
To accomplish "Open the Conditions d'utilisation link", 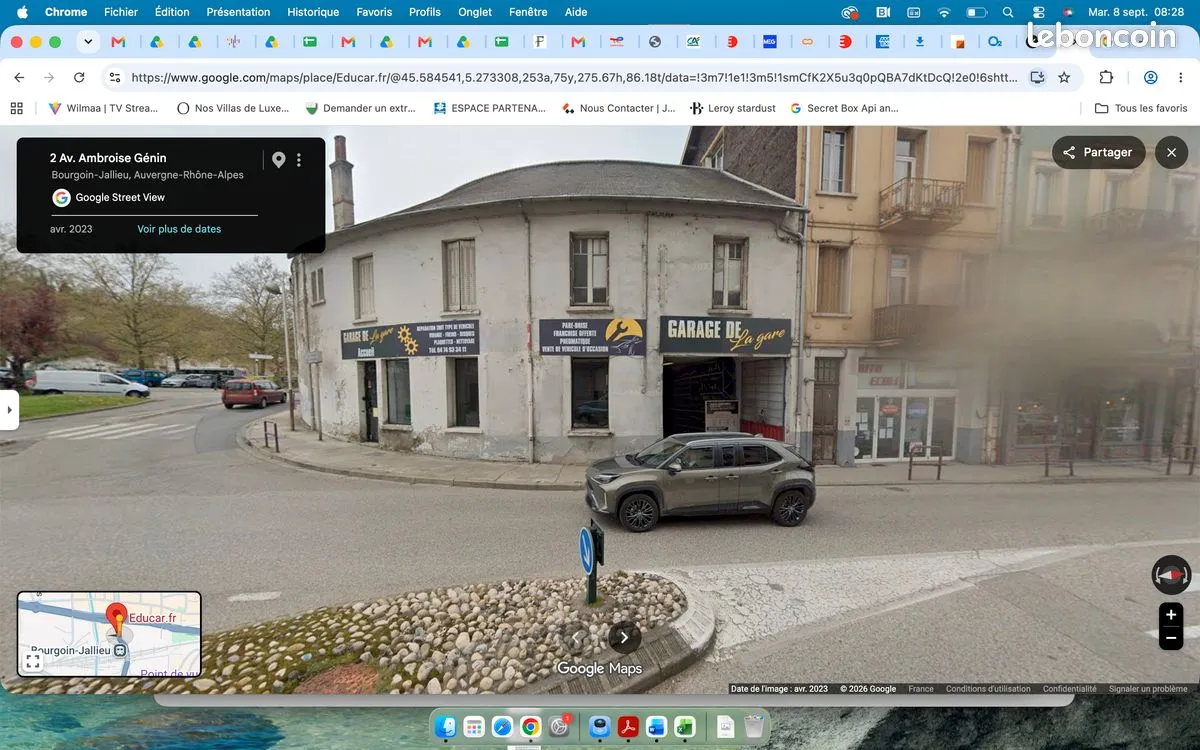I will click(988, 689).
